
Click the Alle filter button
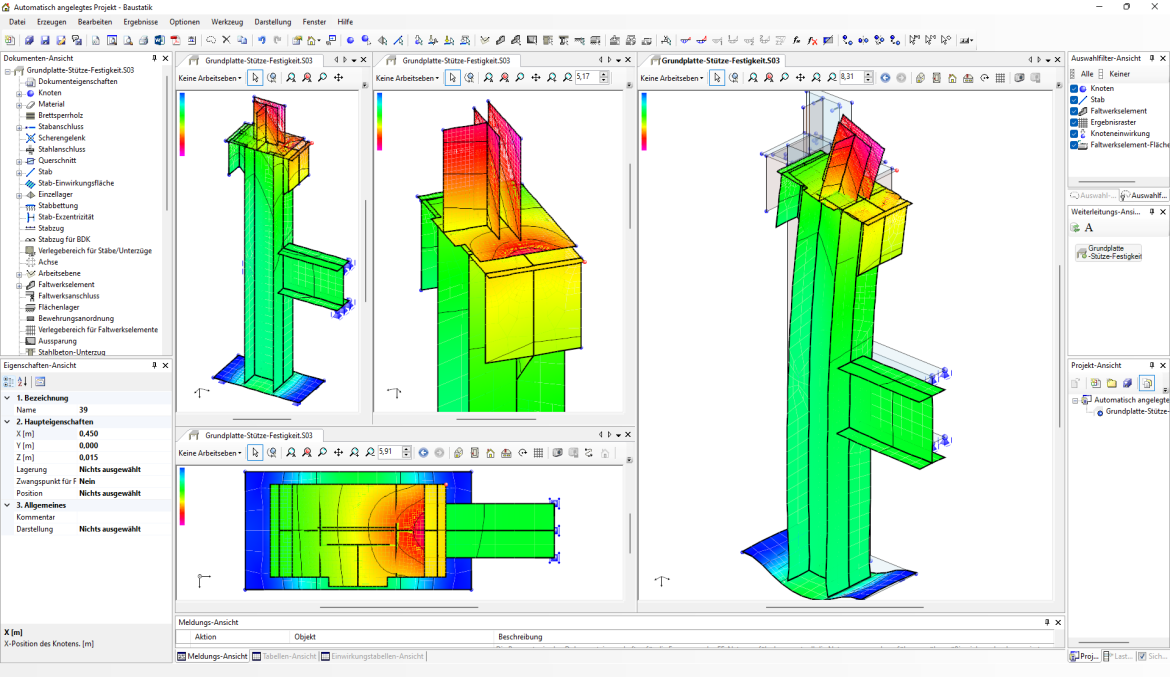click(1086, 74)
